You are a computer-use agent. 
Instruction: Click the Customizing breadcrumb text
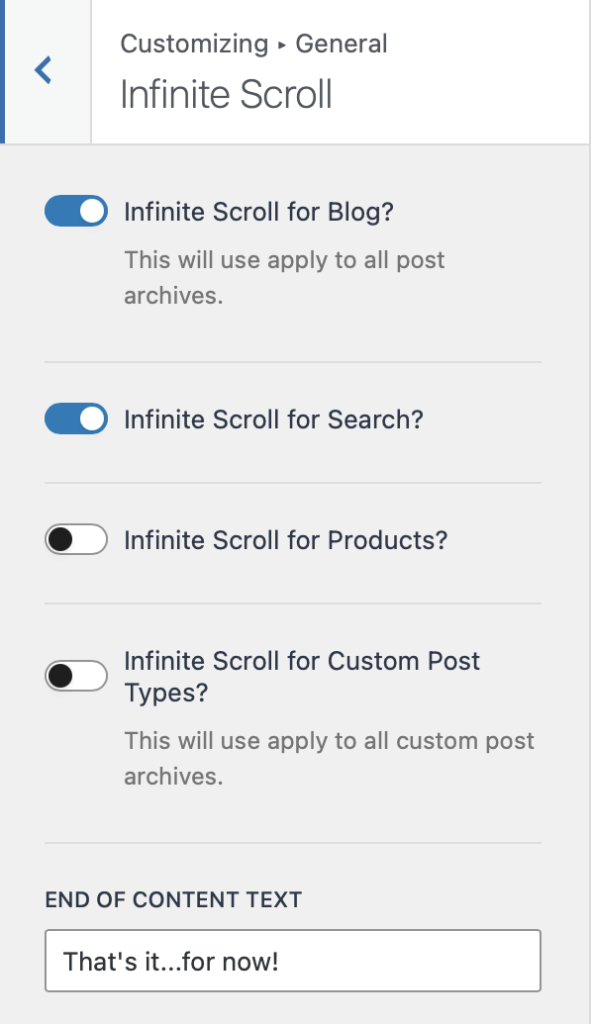[x=195, y=43]
